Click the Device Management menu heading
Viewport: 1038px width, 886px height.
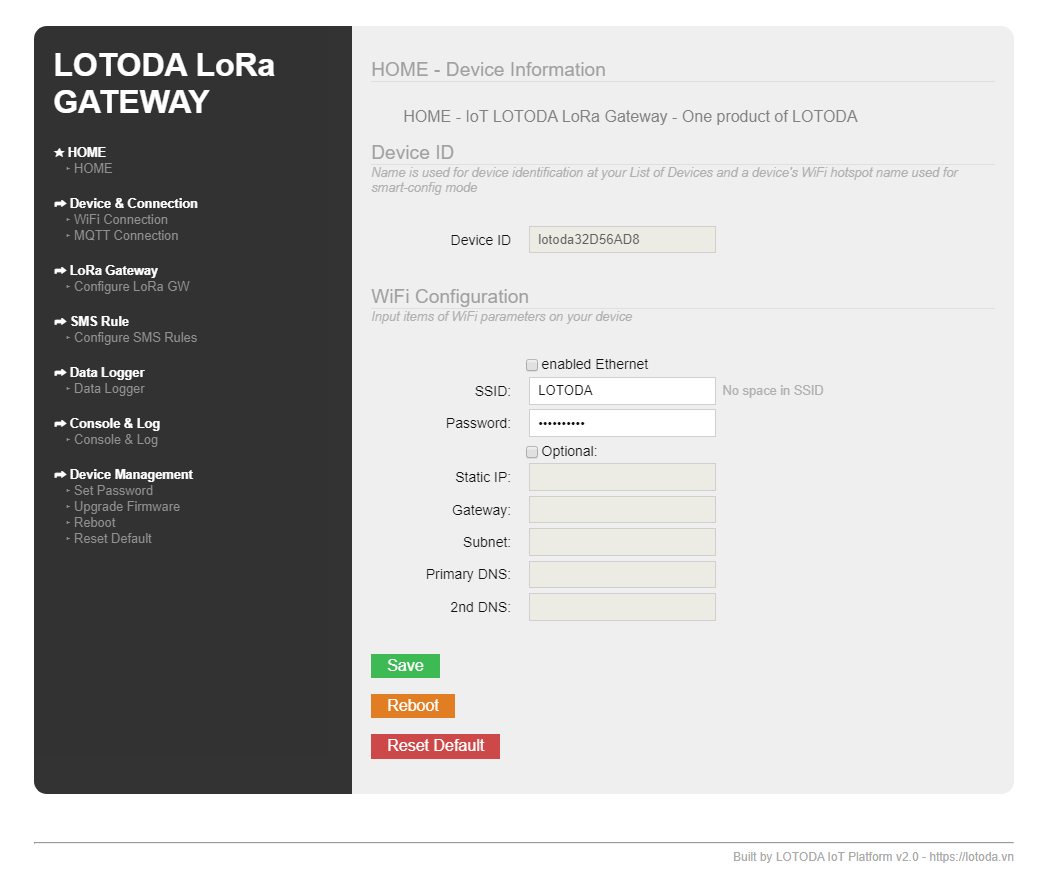coord(131,475)
